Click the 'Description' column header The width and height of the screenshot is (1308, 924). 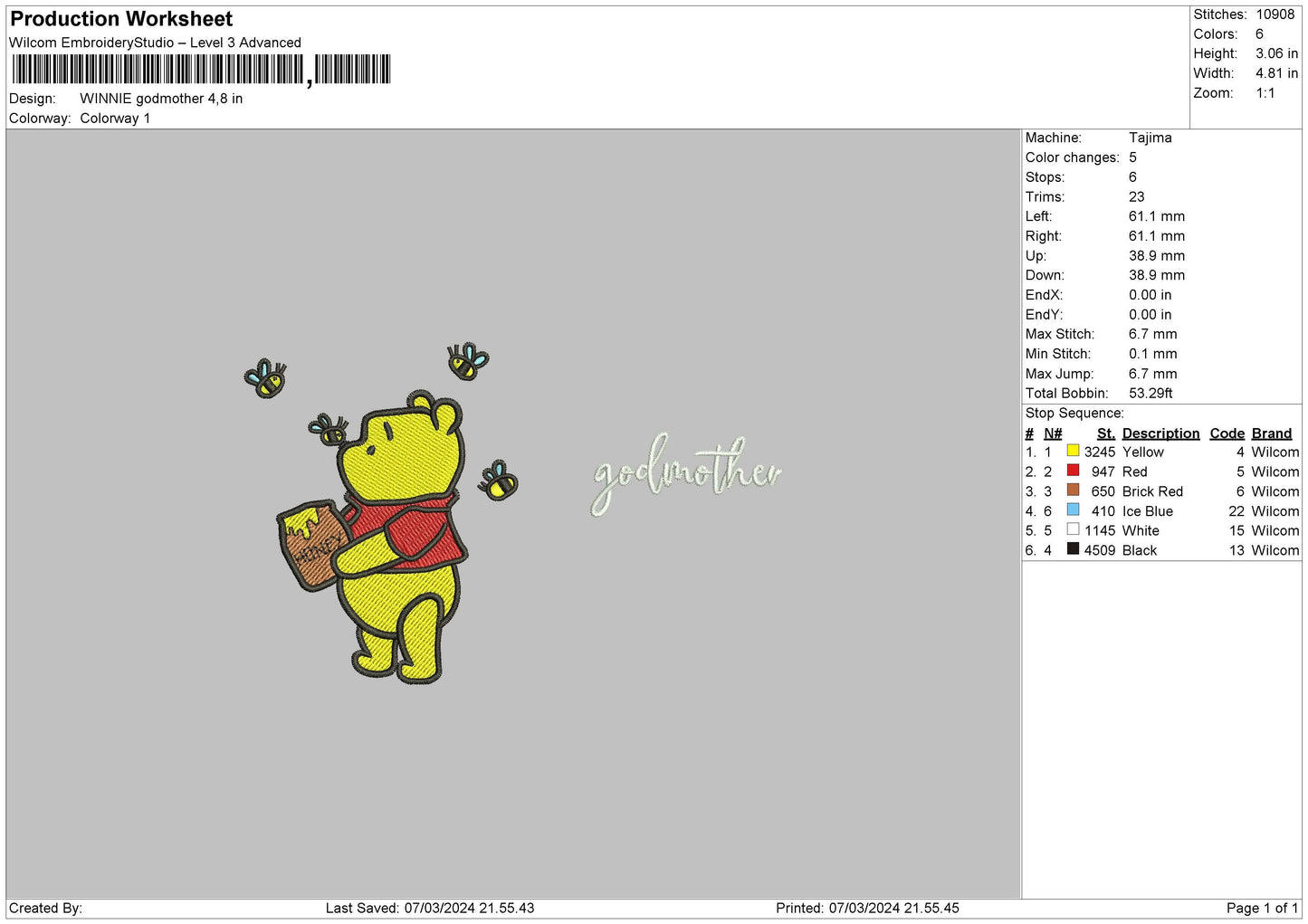1160,433
